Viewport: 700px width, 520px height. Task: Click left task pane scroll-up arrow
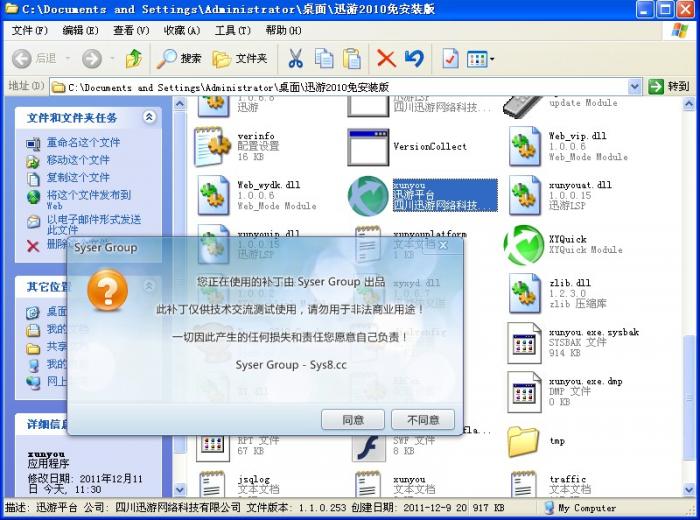click(179, 104)
